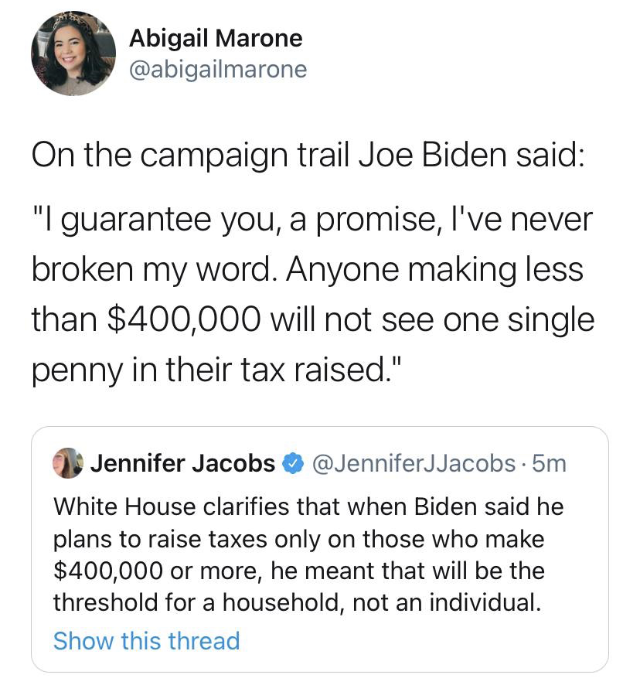
Task: Click the blue verified badge icon
Action: (292, 464)
